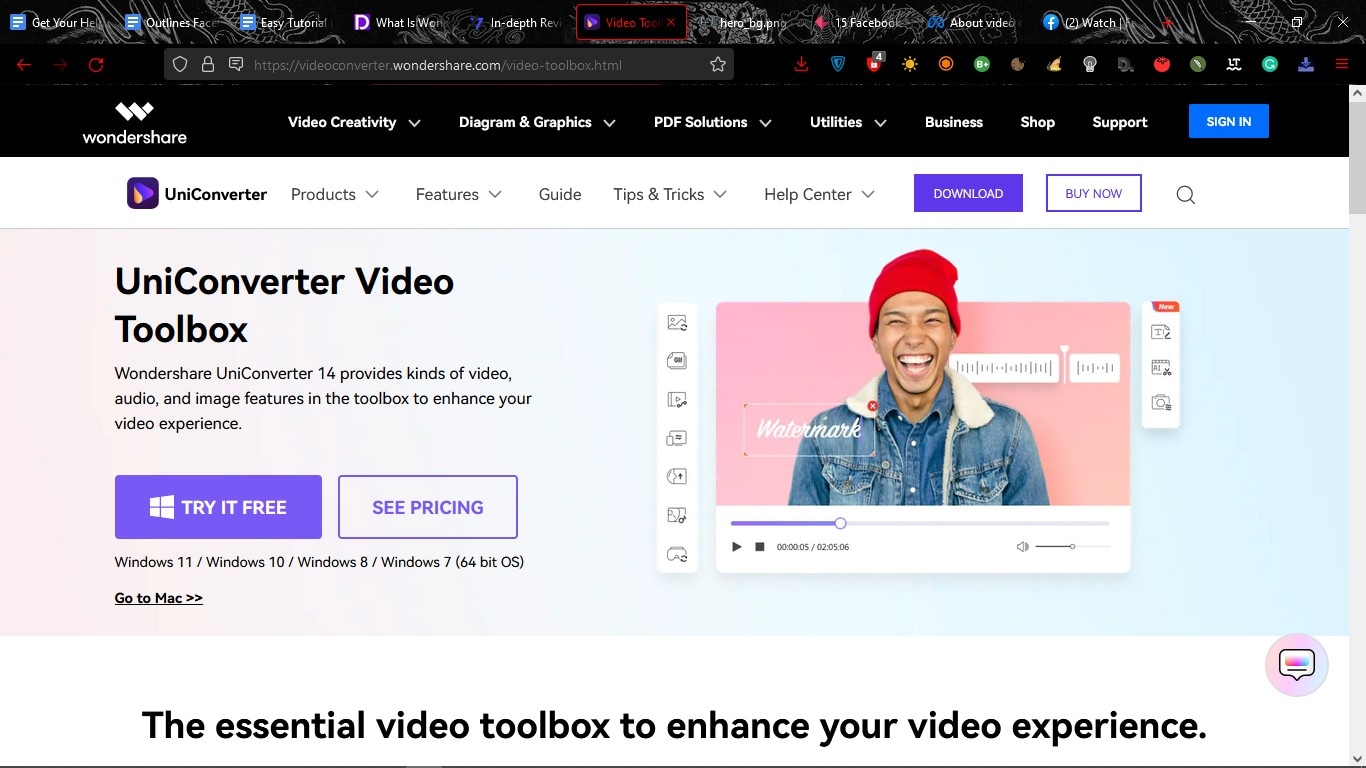This screenshot has height=768, width=1366.
Task: Open the Guide page
Action: coord(560,194)
